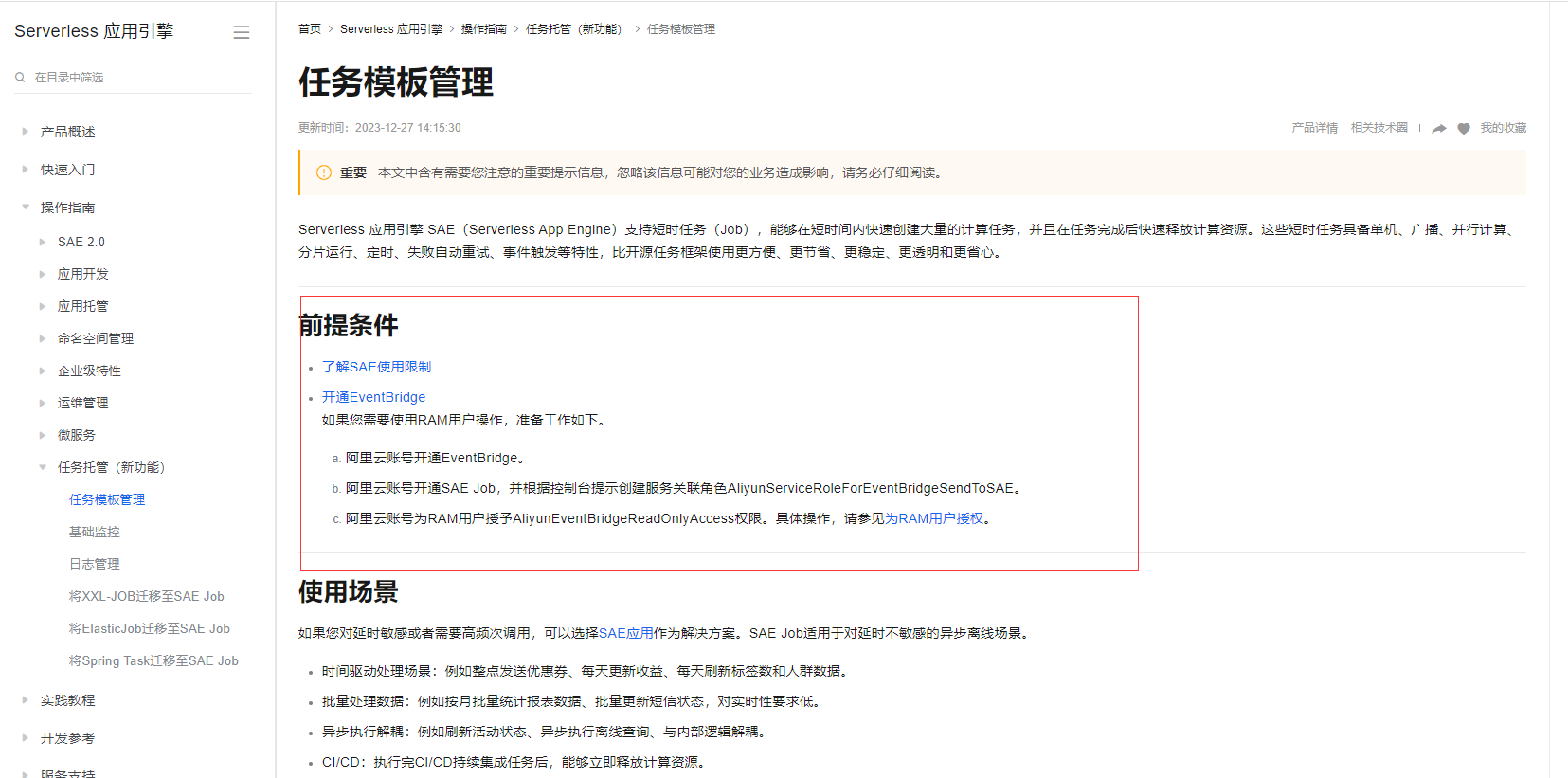Open 企业级特性 in the sidebar
1568x778 pixels.
pos(89,371)
